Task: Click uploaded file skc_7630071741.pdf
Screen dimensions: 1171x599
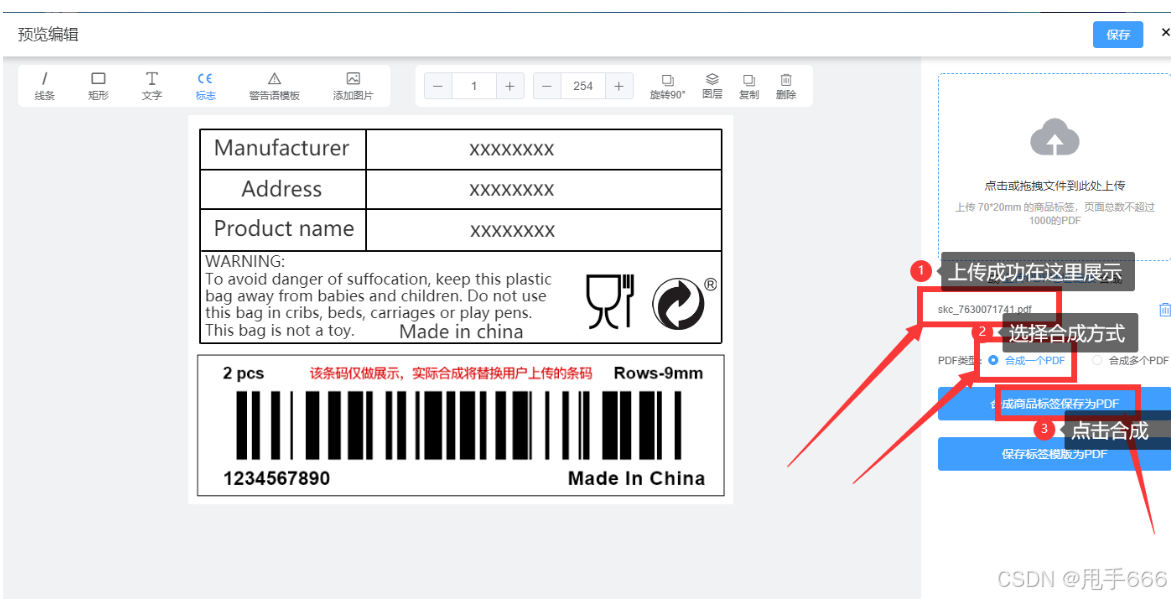Action: pyautogui.click(x=985, y=309)
